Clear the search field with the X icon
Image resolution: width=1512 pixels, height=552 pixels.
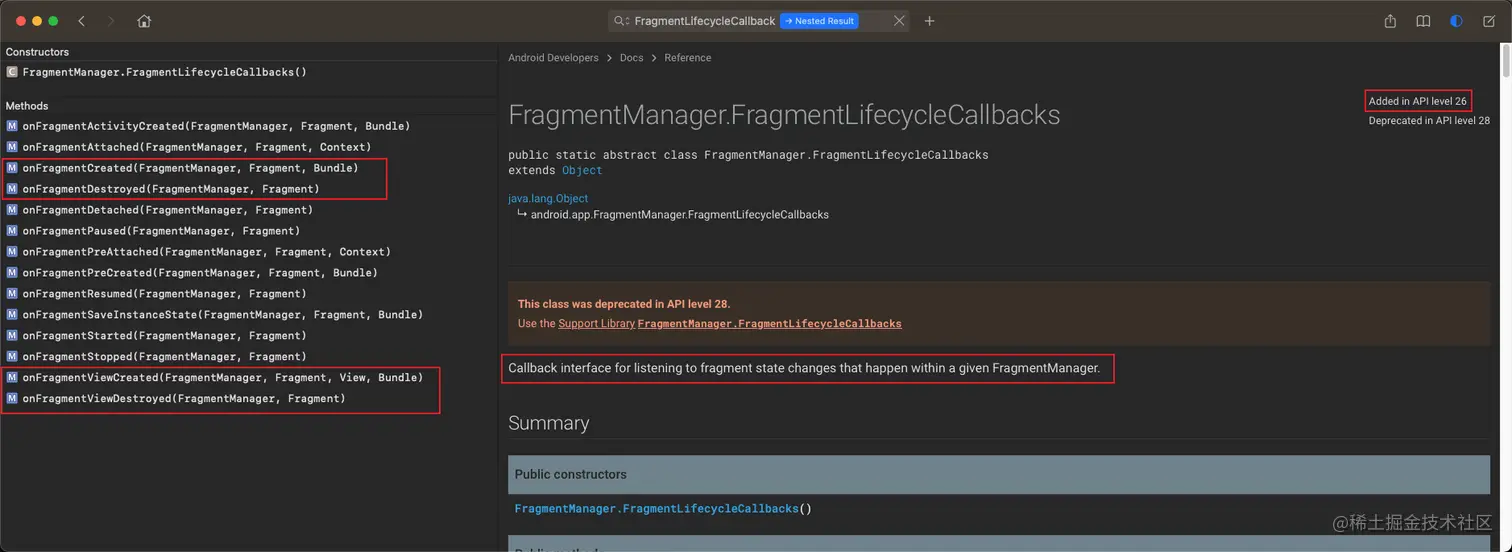pyautogui.click(x=899, y=21)
